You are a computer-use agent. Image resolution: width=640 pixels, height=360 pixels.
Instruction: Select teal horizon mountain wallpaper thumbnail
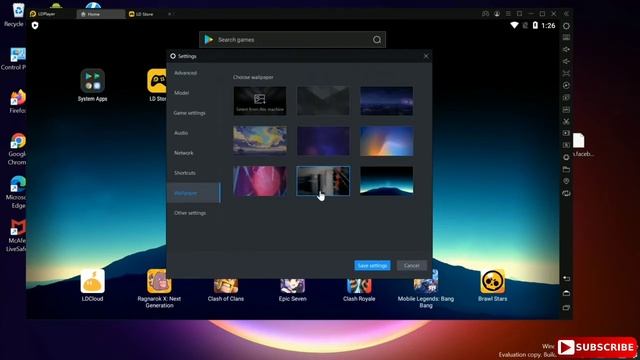tap(387, 181)
